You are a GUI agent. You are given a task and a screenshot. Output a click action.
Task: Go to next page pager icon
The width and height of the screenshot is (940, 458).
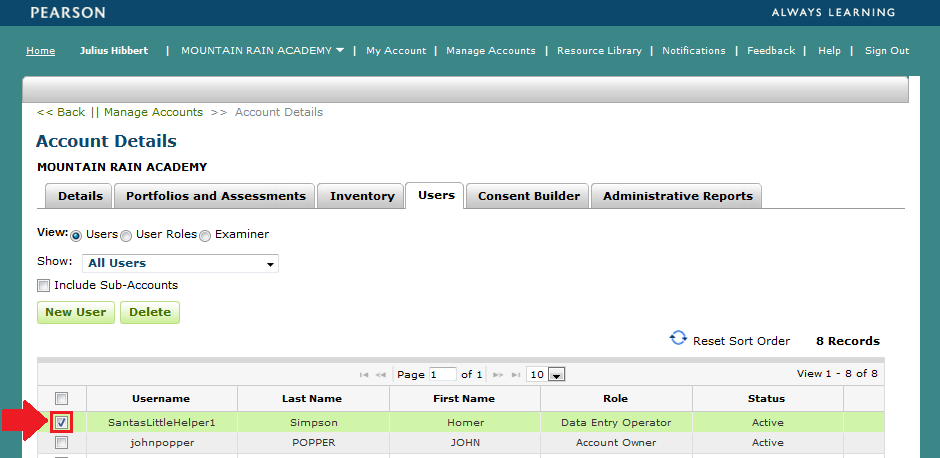(x=498, y=375)
